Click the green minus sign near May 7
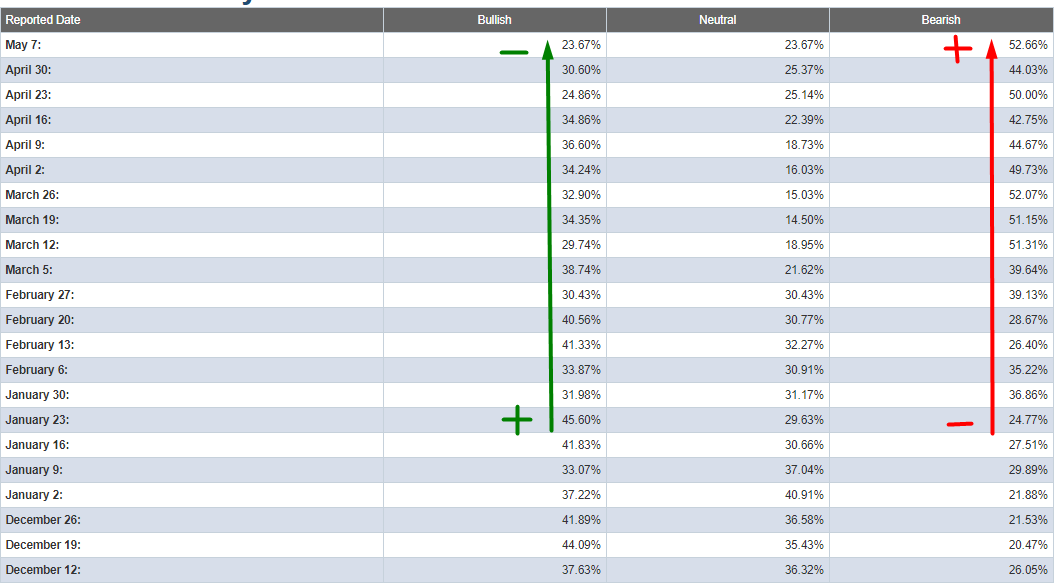The width and height of the screenshot is (1058, 586). click(513, 52)
